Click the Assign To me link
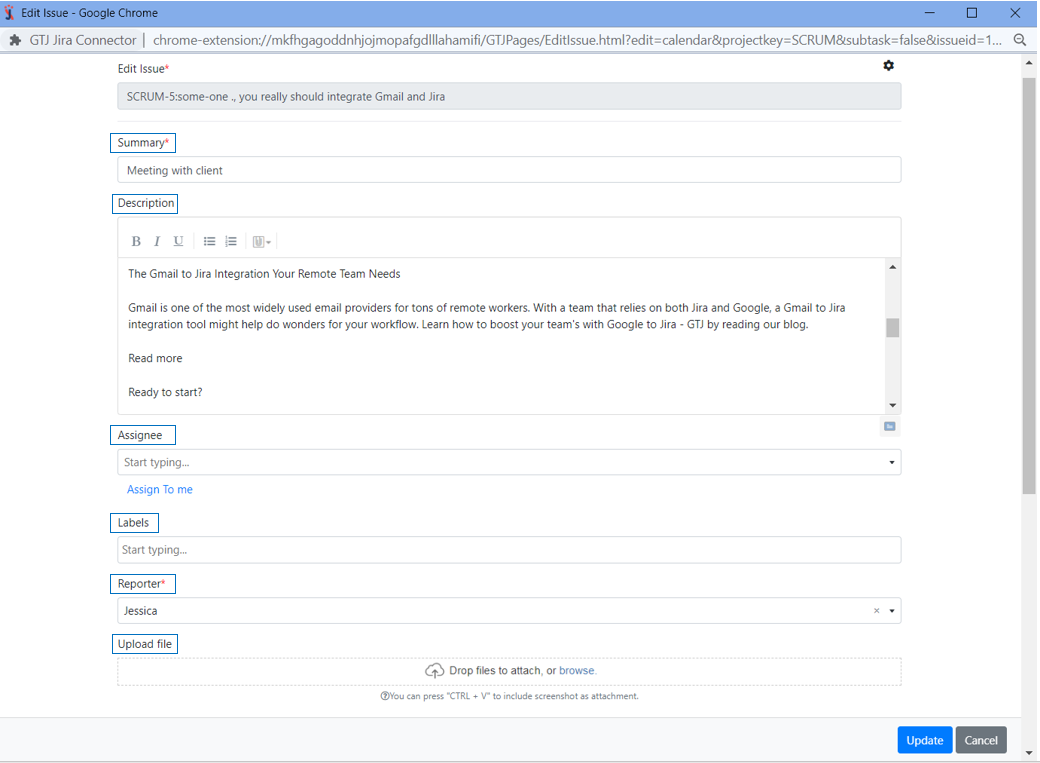Image resolution: width=1040 pixels, height=763 pixels. click(x=160, y=490)
